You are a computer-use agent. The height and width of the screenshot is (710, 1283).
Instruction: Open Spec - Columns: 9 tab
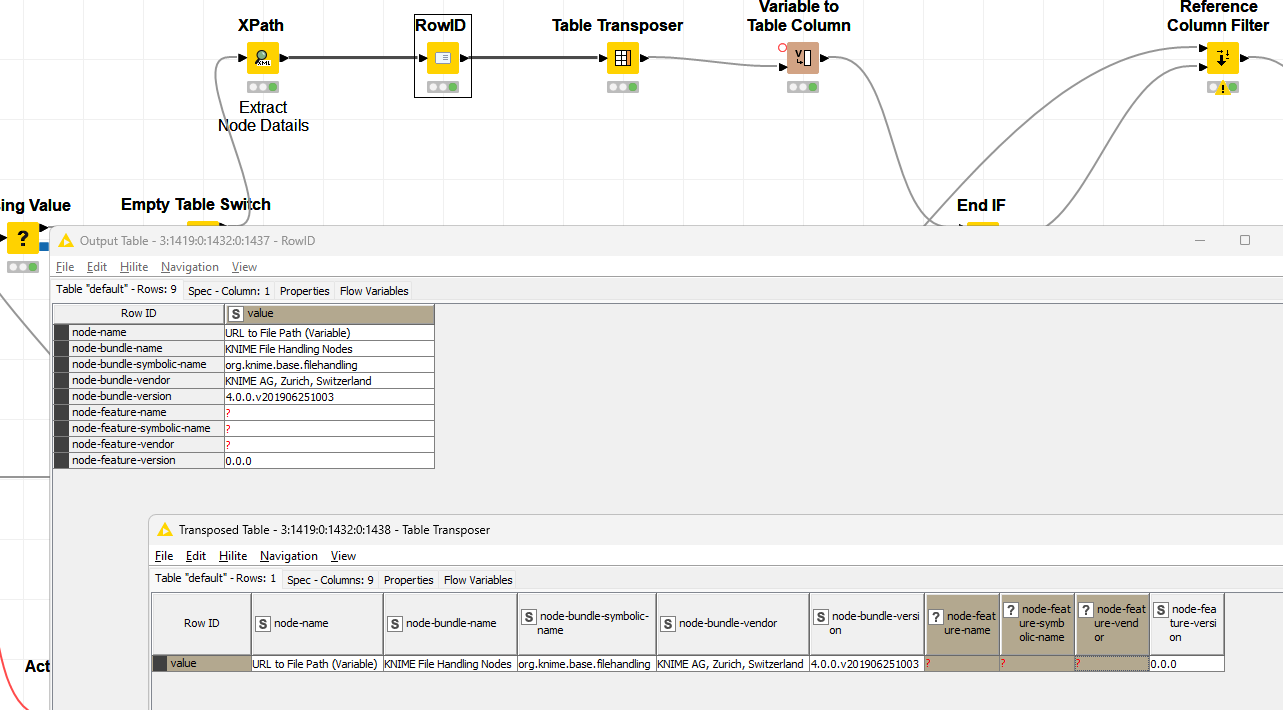pyautogui.click(x=330, y=580)
